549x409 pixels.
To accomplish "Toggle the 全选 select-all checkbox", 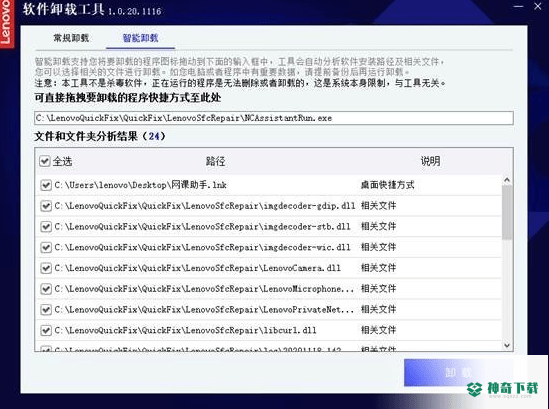I will (x=45, y=161).
